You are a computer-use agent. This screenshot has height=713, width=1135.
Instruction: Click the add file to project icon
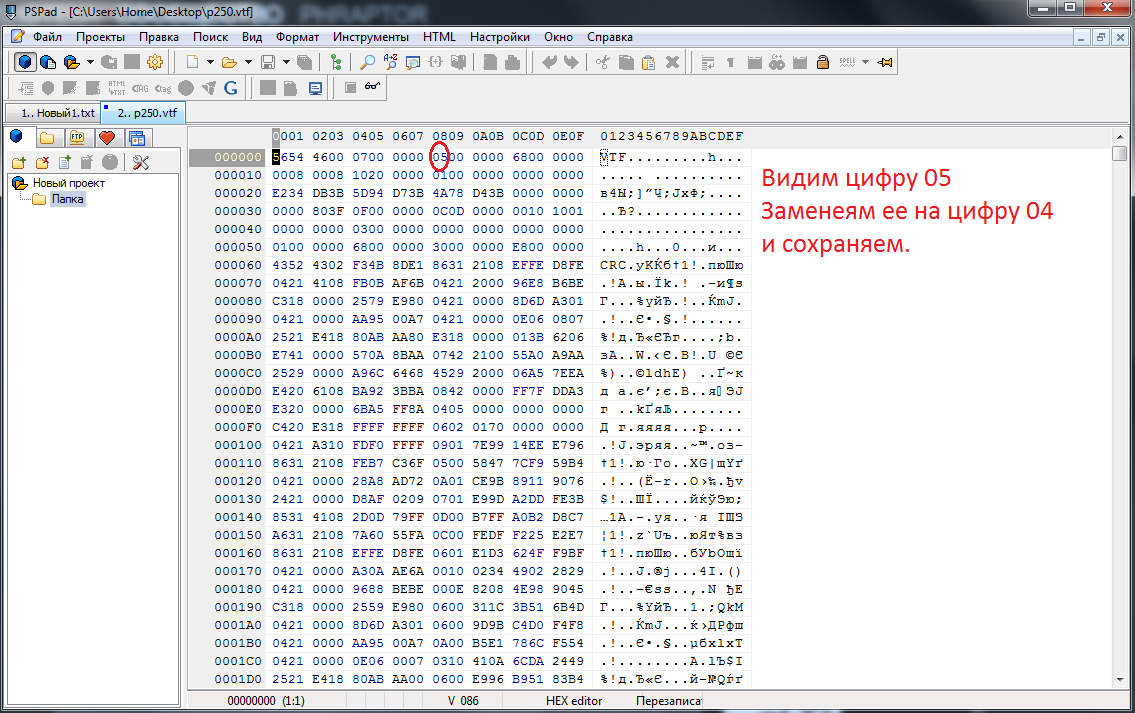[x=65, y=162]
